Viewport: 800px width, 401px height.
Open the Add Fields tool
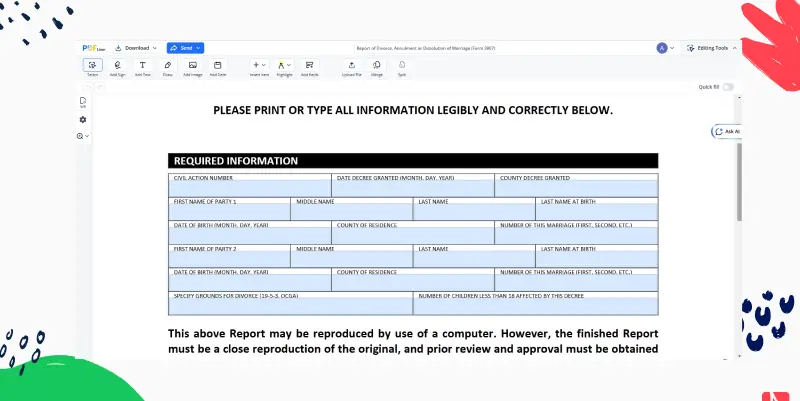pos(309,67)
